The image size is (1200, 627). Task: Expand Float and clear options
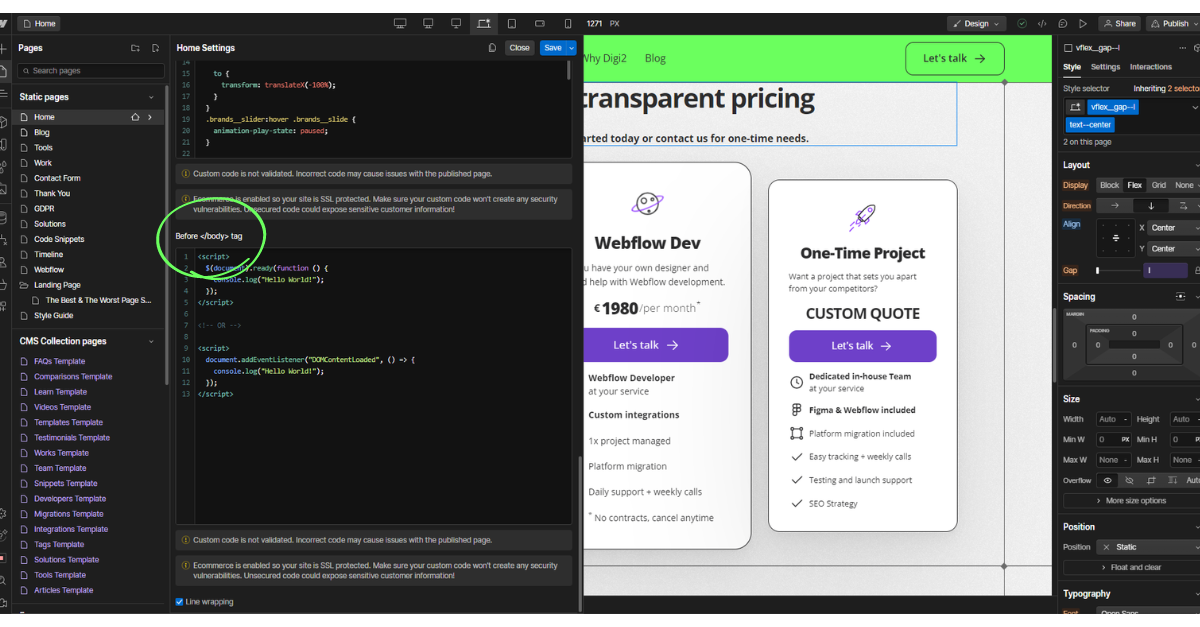(x=1131, y=567)
